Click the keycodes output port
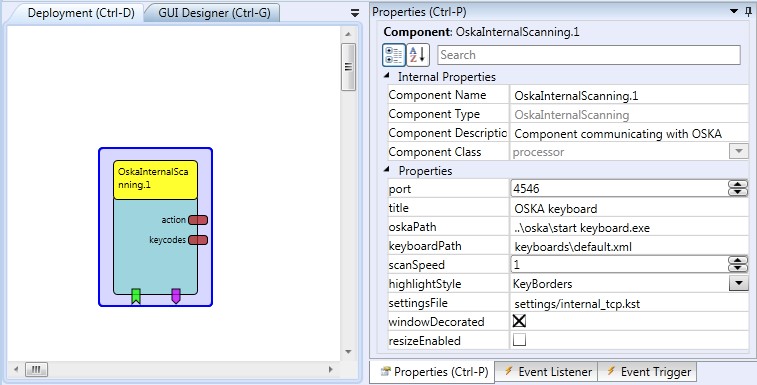Screen dimensions: 757x385 click(198, 240)
